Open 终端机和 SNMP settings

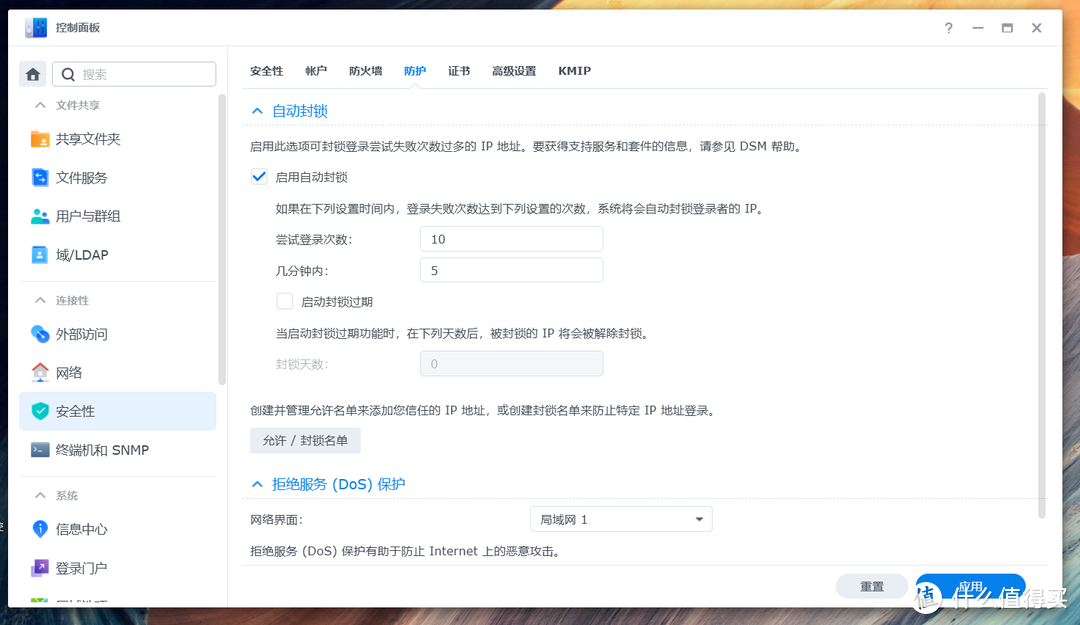click(40, 450)
